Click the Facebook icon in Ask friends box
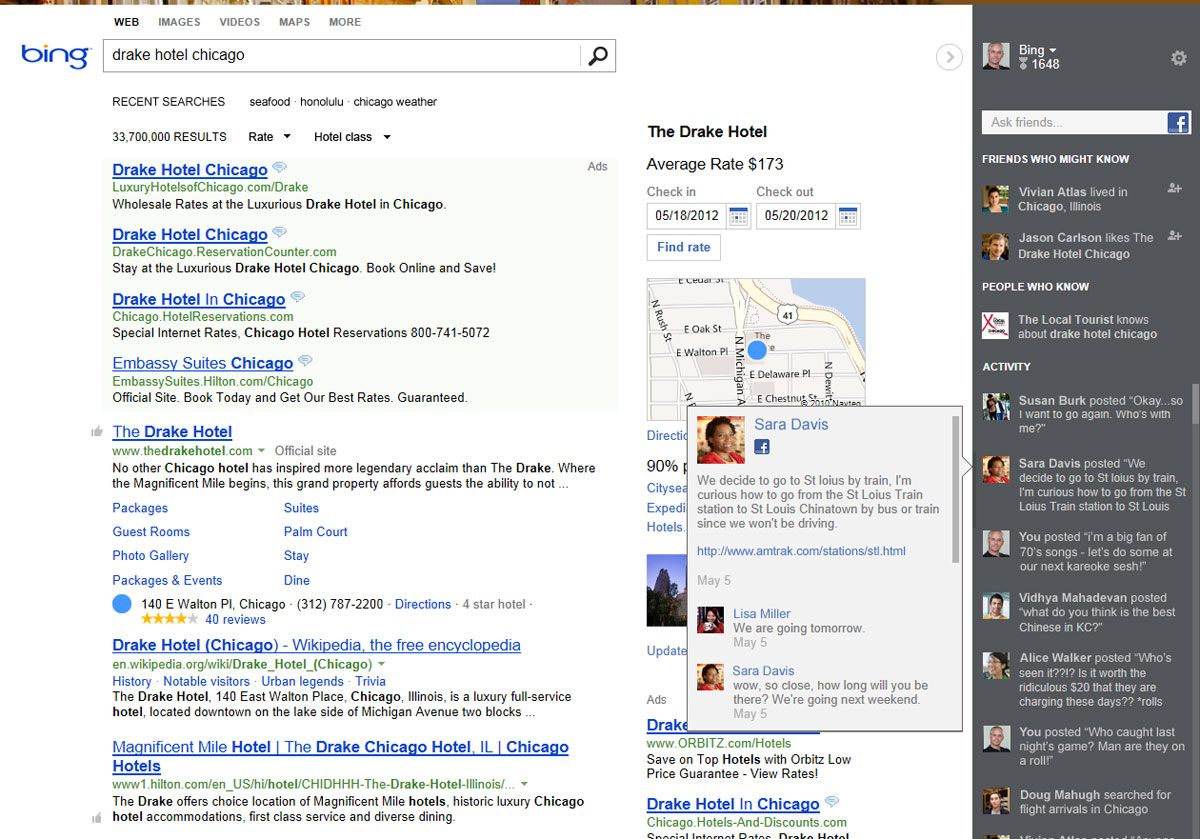This screenshot has width=1200, height=839. point(1177,123)
